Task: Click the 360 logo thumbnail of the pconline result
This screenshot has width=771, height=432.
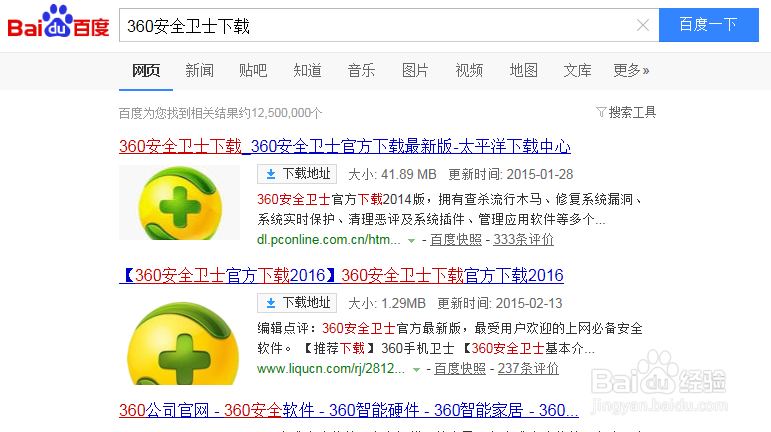Action: pyautogui.click(x=179, y=202)
